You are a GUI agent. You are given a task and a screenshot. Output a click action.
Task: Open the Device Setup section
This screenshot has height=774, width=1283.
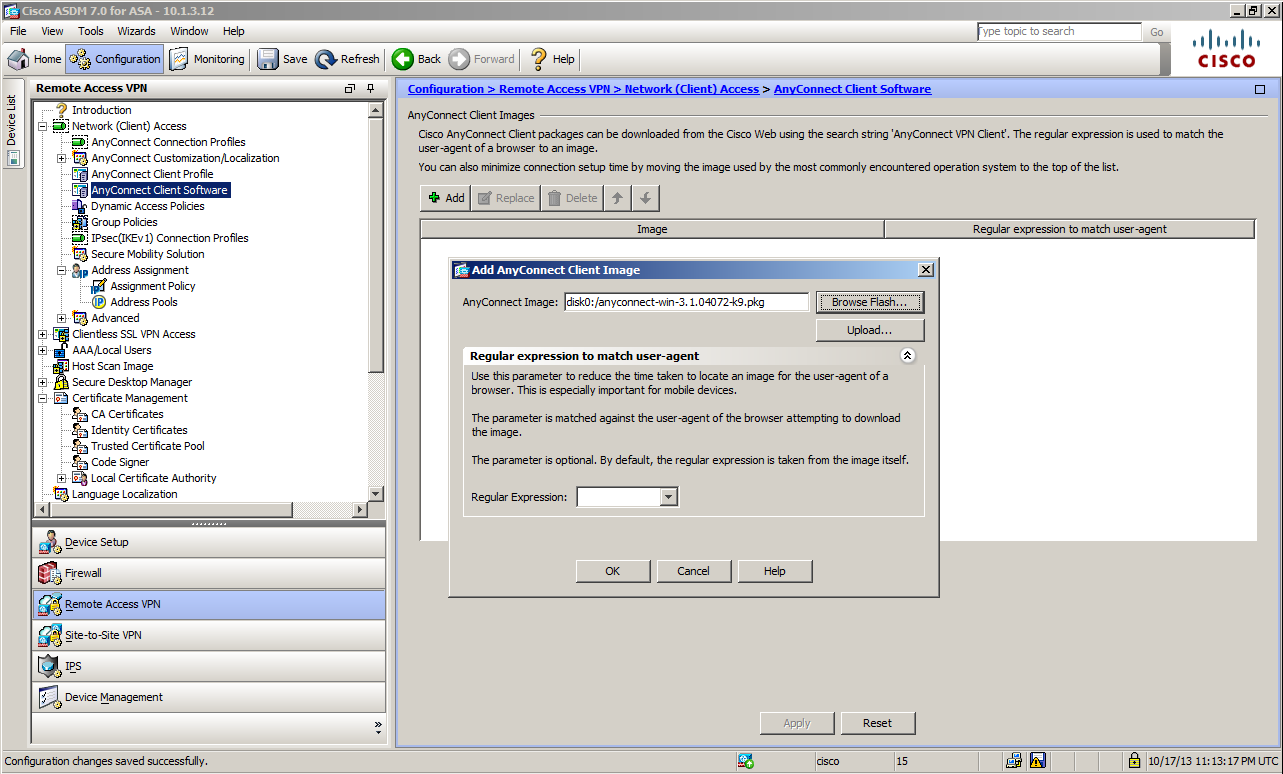[209, 542]
